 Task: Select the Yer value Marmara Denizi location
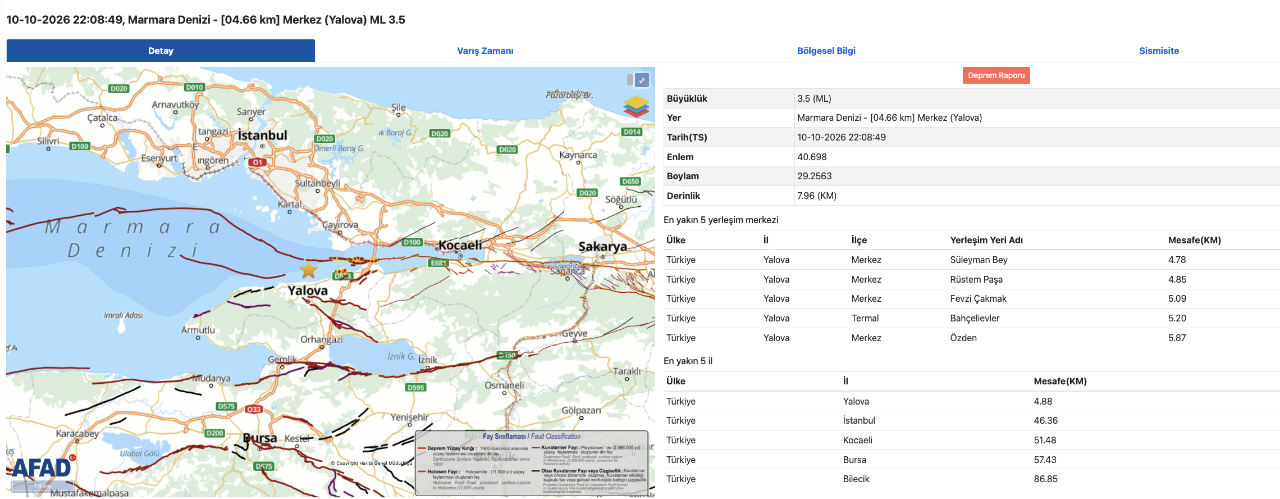tap(889, 118)
